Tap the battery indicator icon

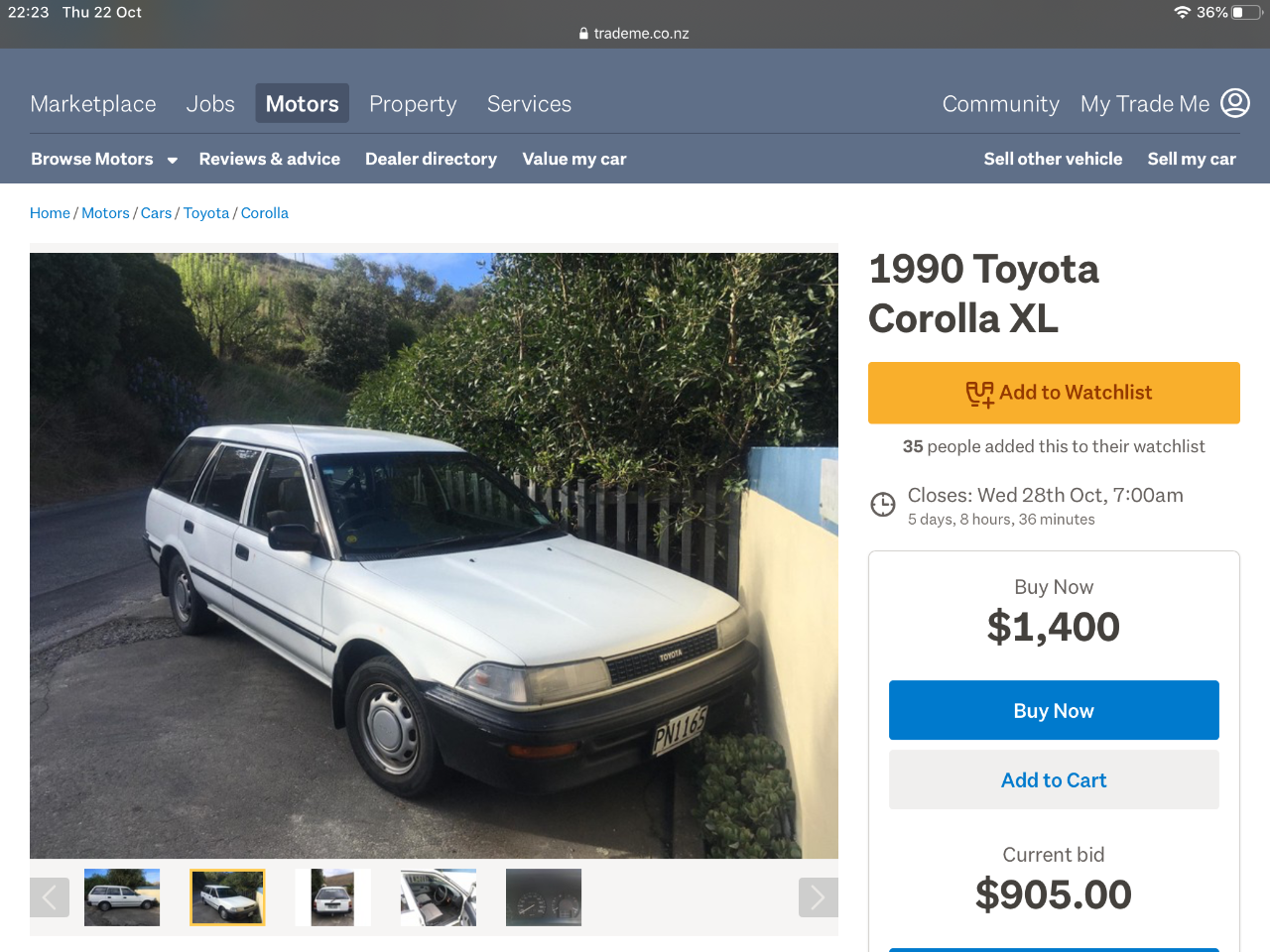(x=1247, y=12)
